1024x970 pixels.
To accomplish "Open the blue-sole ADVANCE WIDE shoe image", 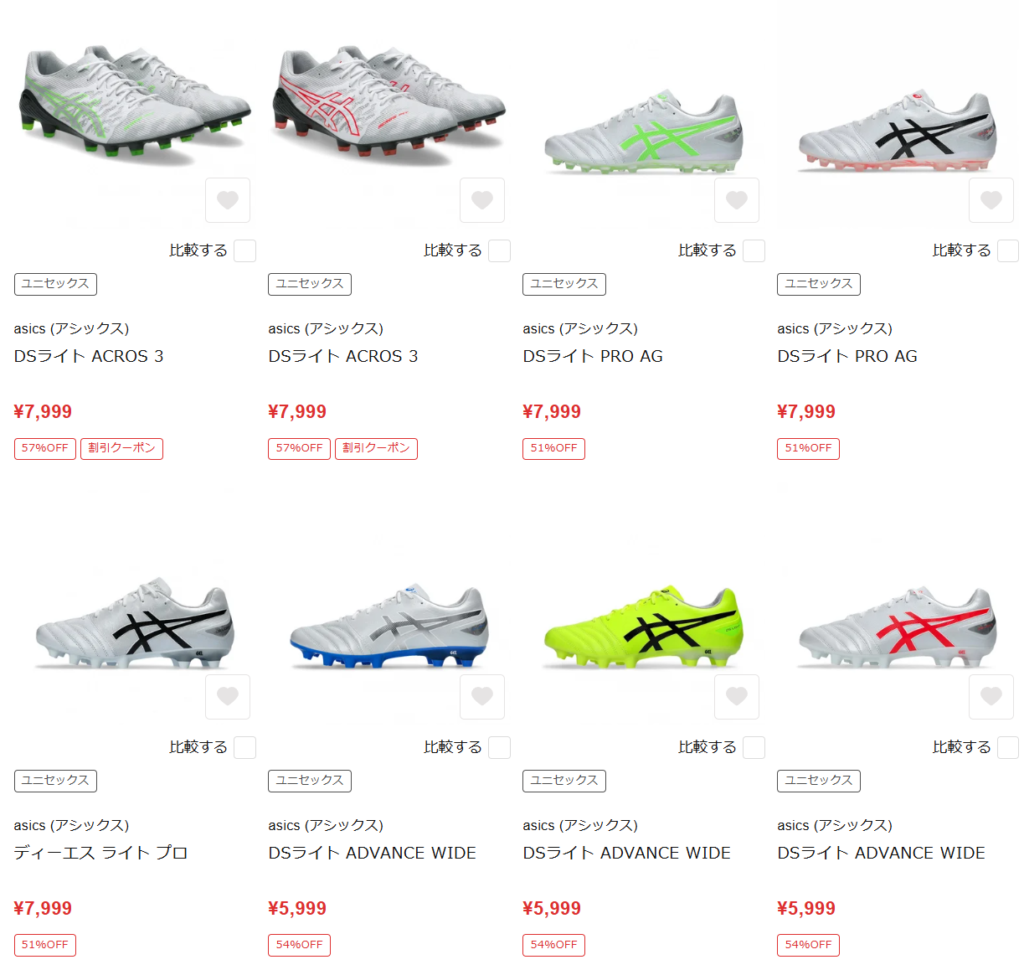I will (389, 626).
